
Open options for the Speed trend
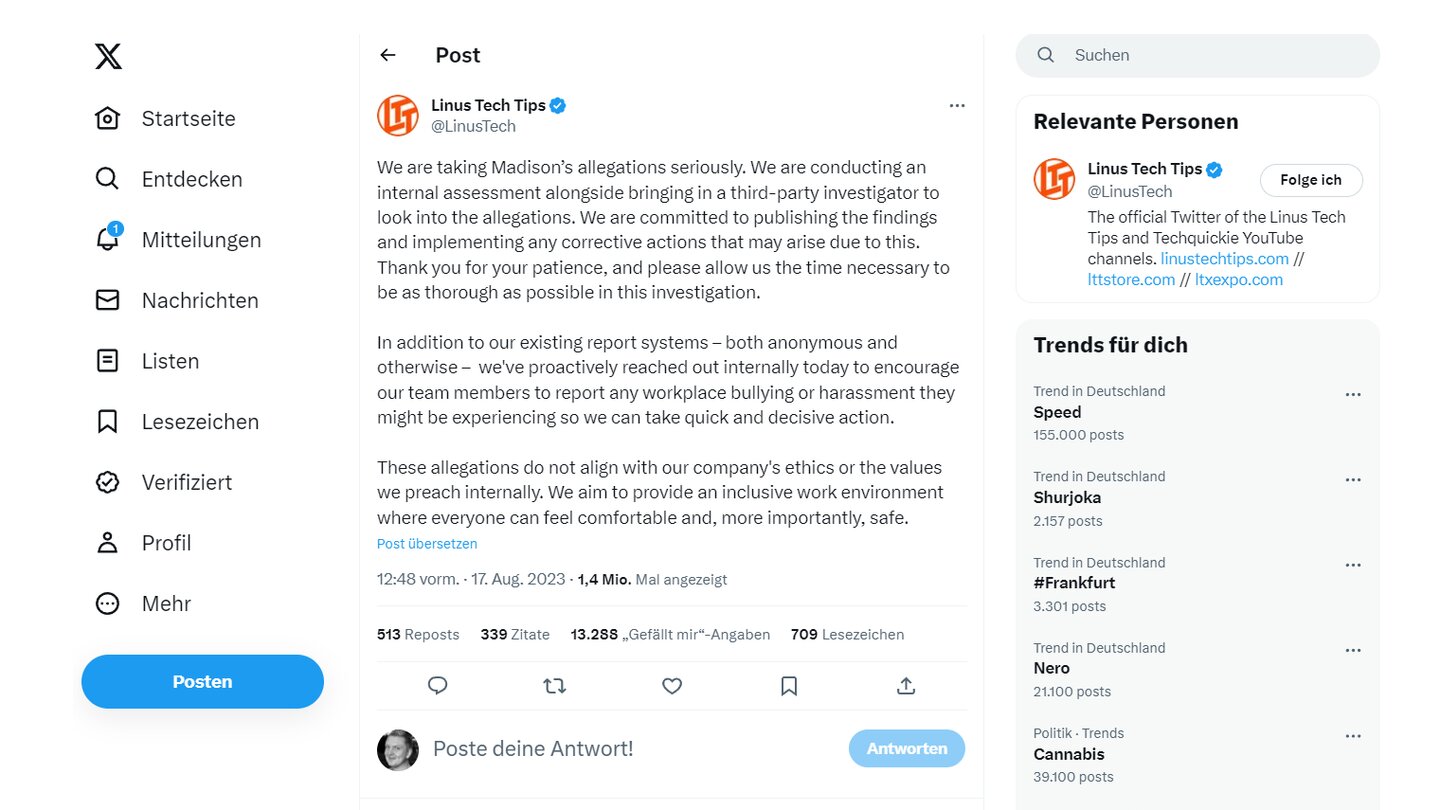click(1353, 394)
